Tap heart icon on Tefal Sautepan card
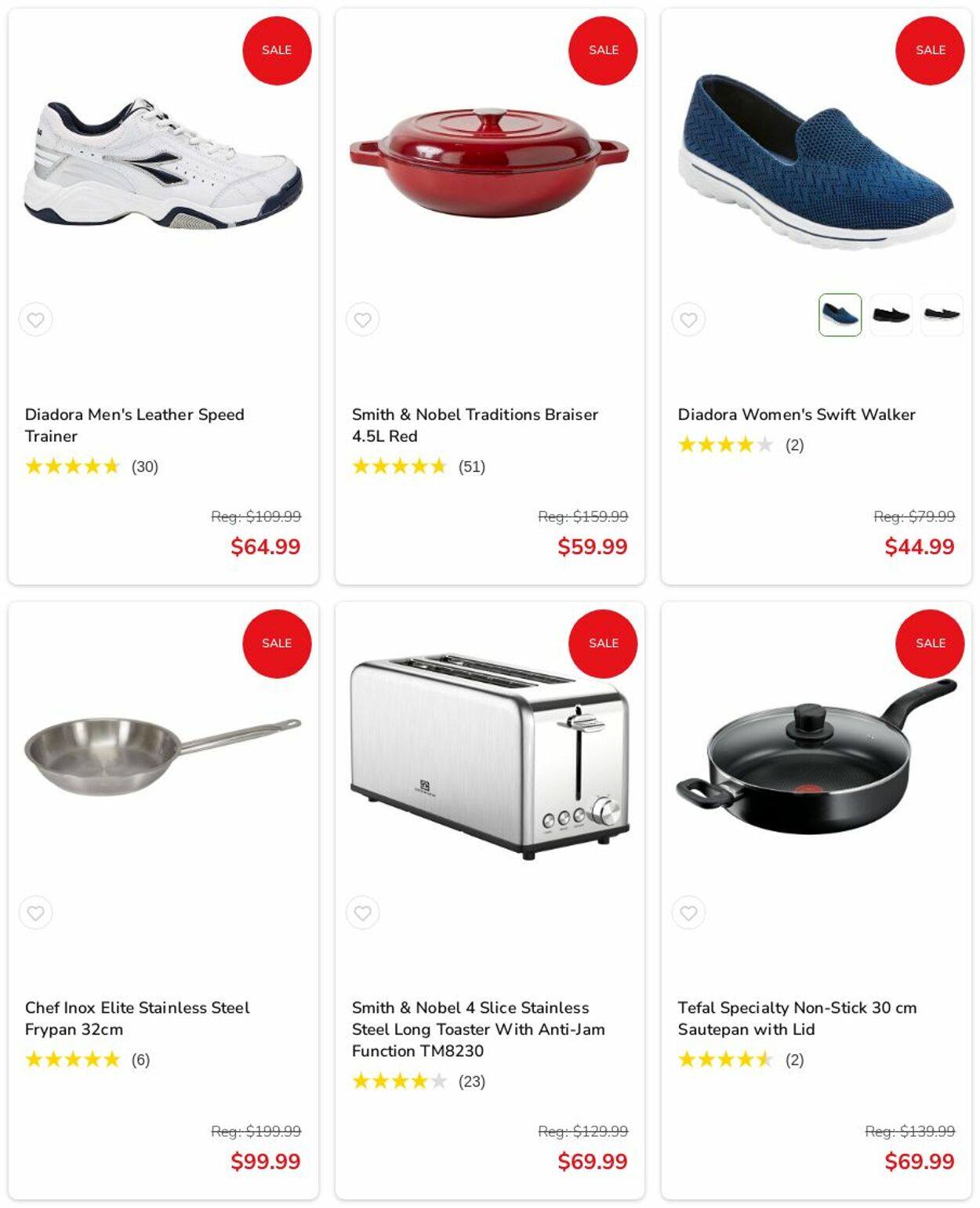This screenshot has width=980, height=1208. click(688, 912)
